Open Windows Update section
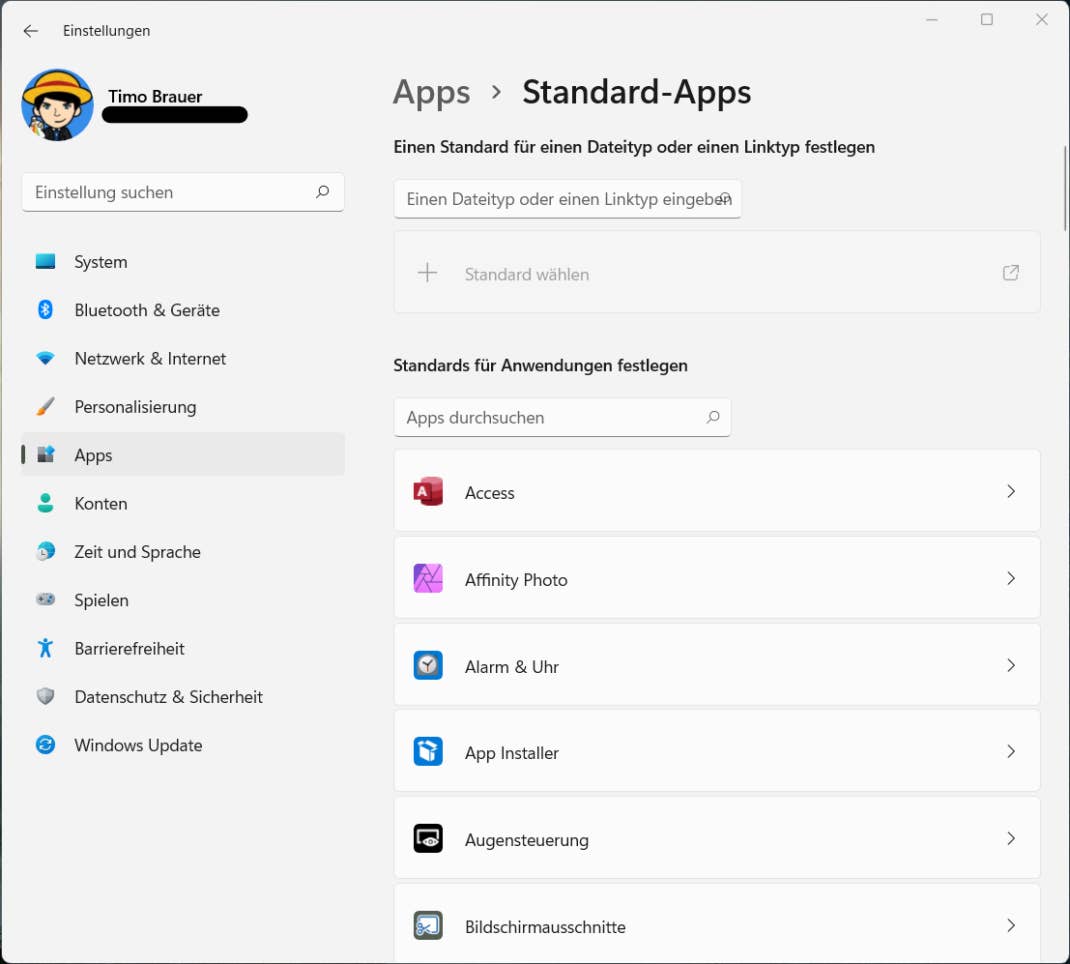Viewport: 1070px width, 964px height. [183, 746]
